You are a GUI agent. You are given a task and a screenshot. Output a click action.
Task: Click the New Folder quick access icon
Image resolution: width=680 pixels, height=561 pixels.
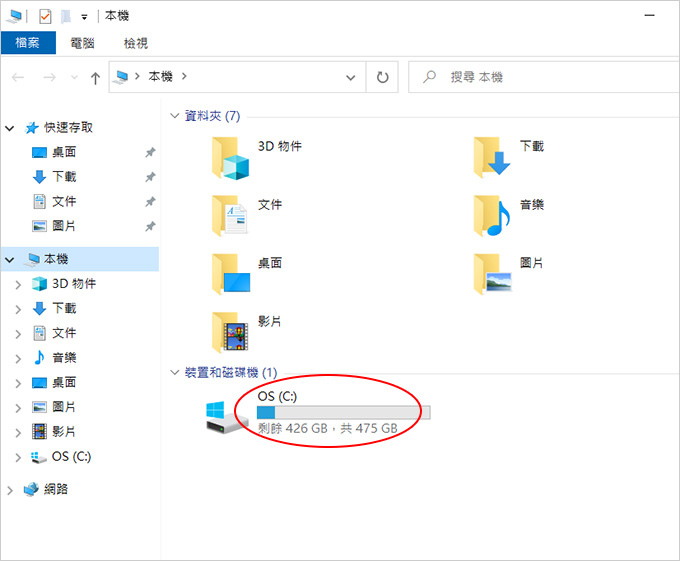click(x=65, y=16)
